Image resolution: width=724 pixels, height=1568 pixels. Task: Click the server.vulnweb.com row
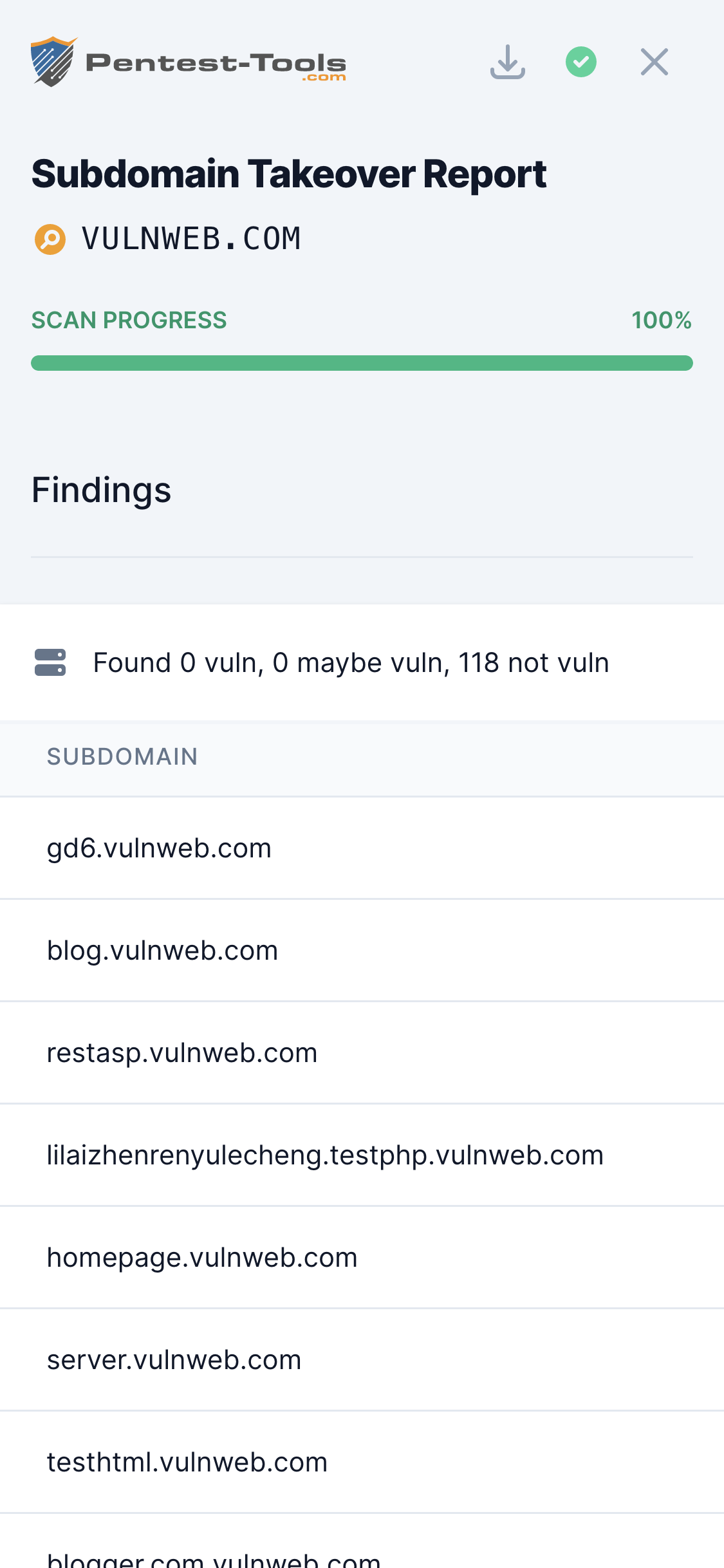(x=174, y=1359)
